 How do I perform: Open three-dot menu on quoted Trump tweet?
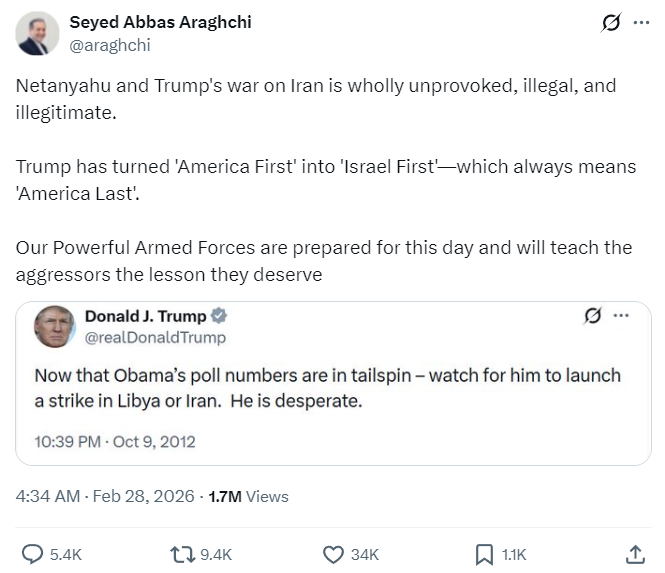tap(621, 316)
